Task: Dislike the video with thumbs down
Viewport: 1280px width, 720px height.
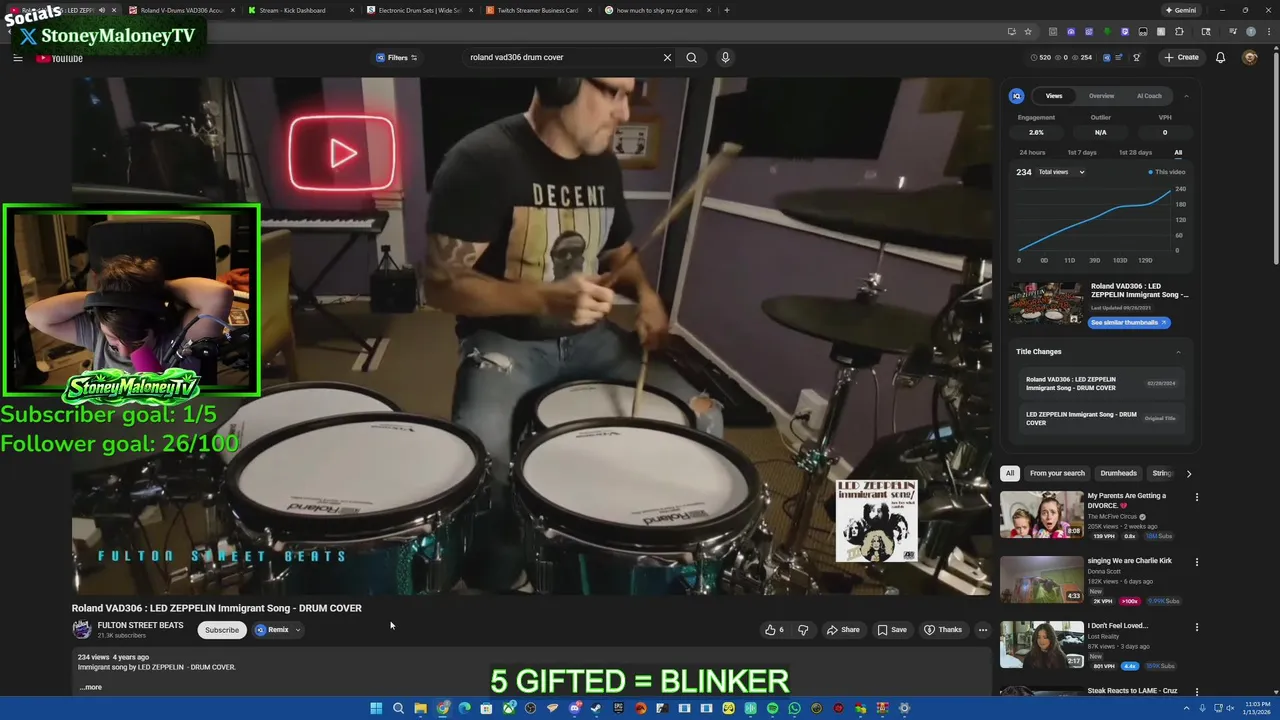Action: pos(803,630)
